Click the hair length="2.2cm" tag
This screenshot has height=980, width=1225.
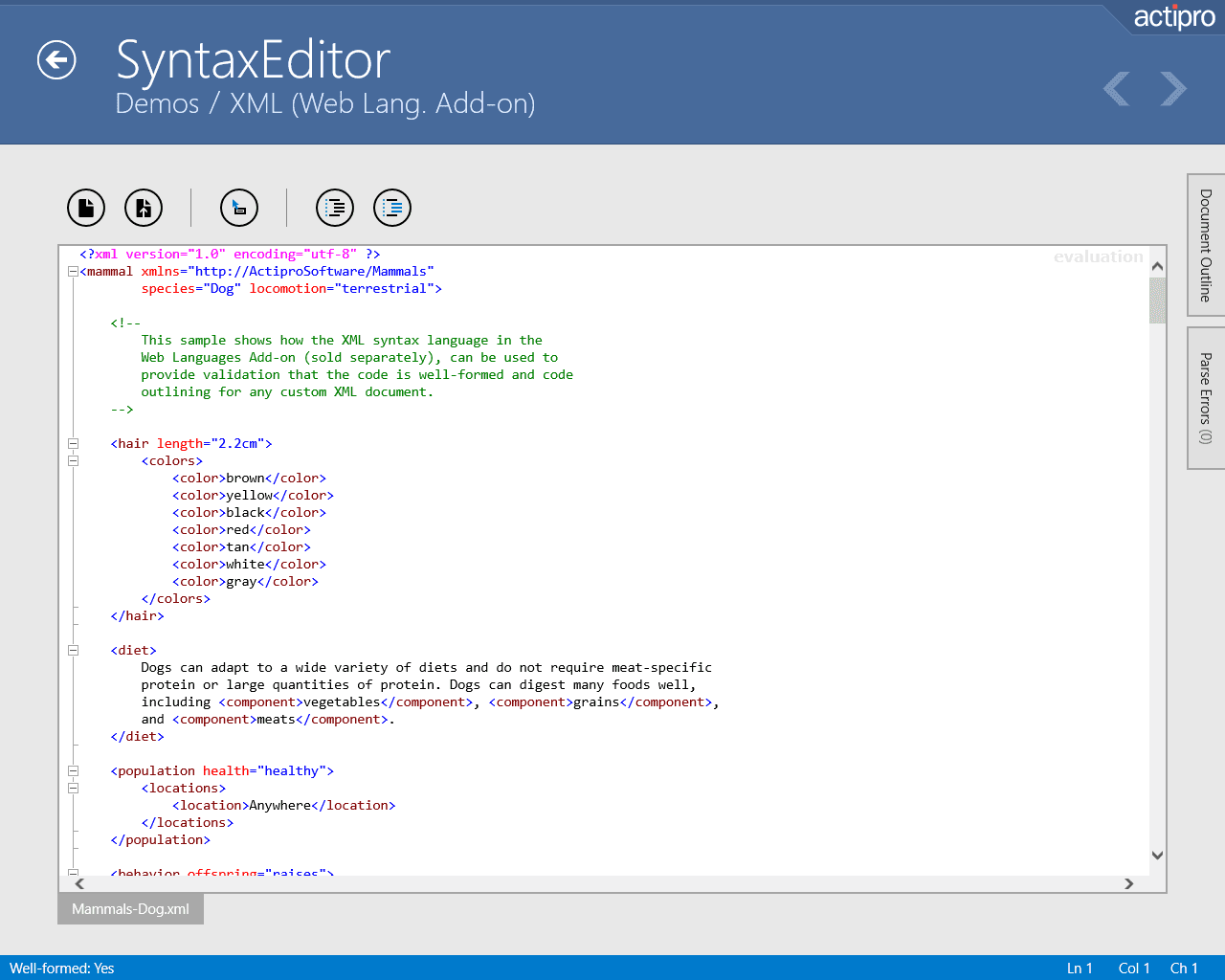pyautogui.click(x=191, y=444)
